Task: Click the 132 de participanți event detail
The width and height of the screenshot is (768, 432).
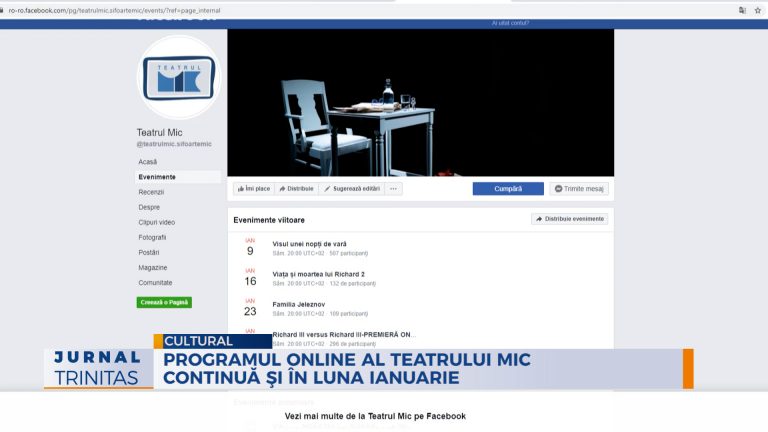Action: [x=353, y=284]
